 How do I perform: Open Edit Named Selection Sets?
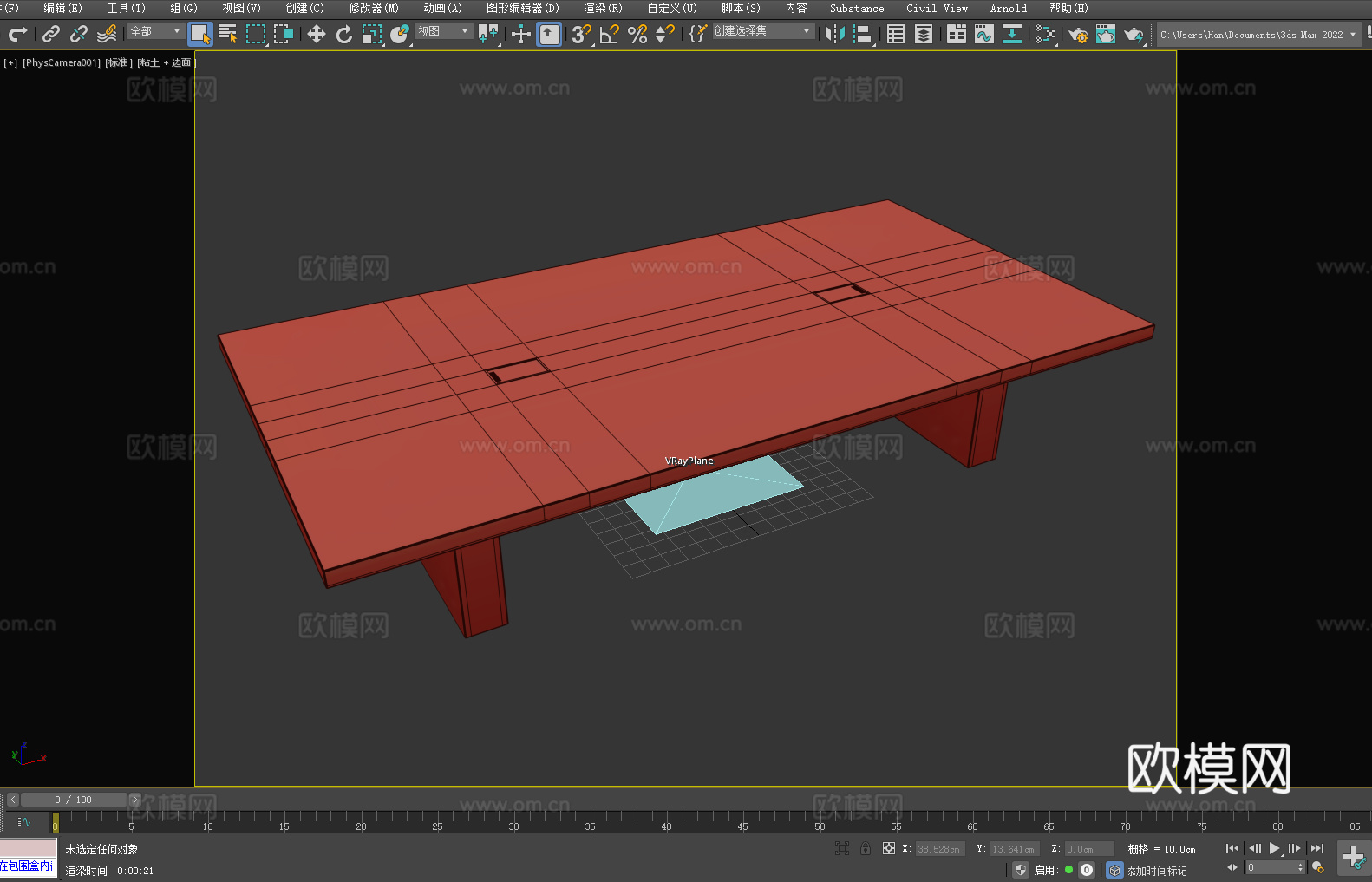(698, 34)
